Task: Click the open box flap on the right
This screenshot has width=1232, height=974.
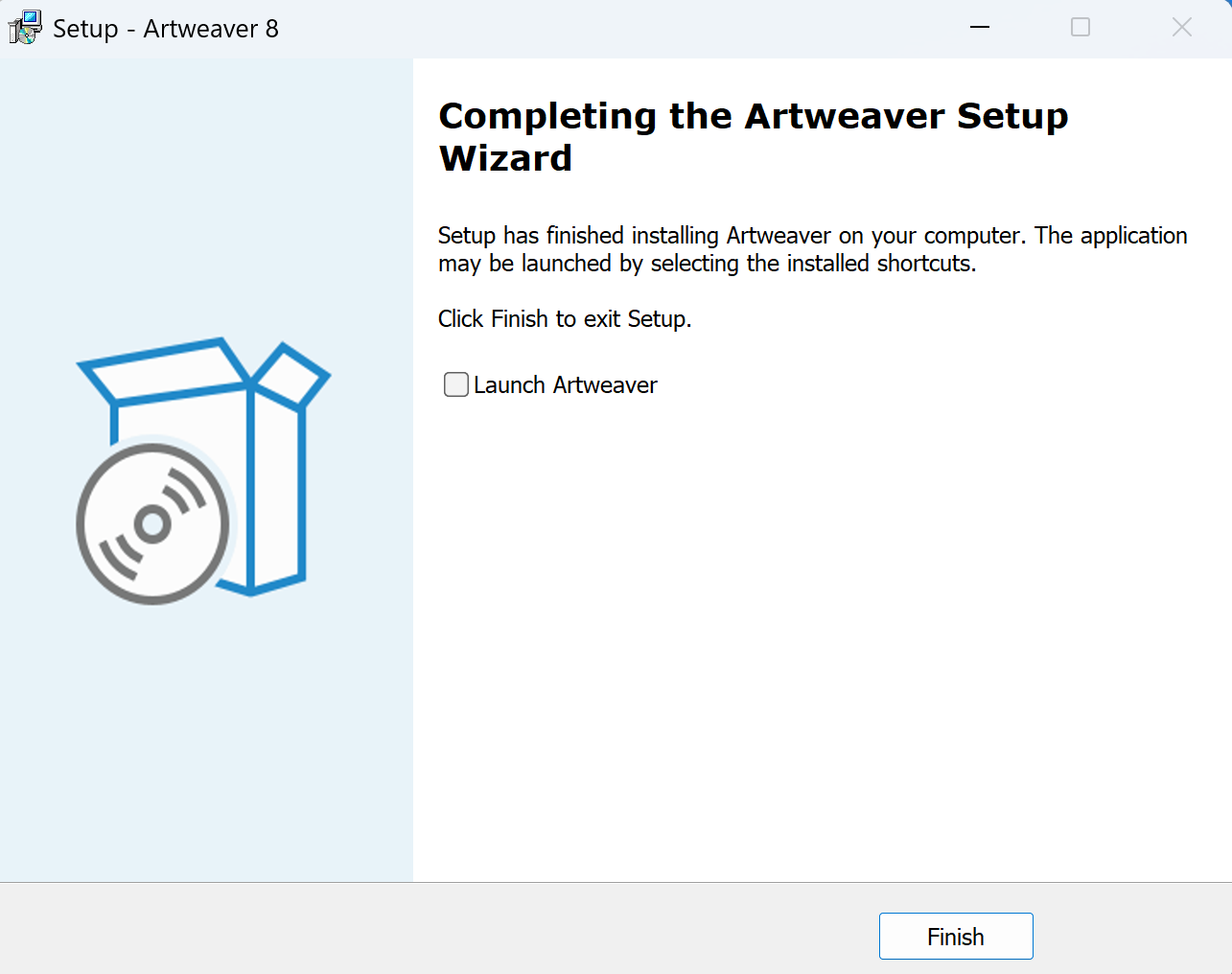Action: [x=292, y=374]
